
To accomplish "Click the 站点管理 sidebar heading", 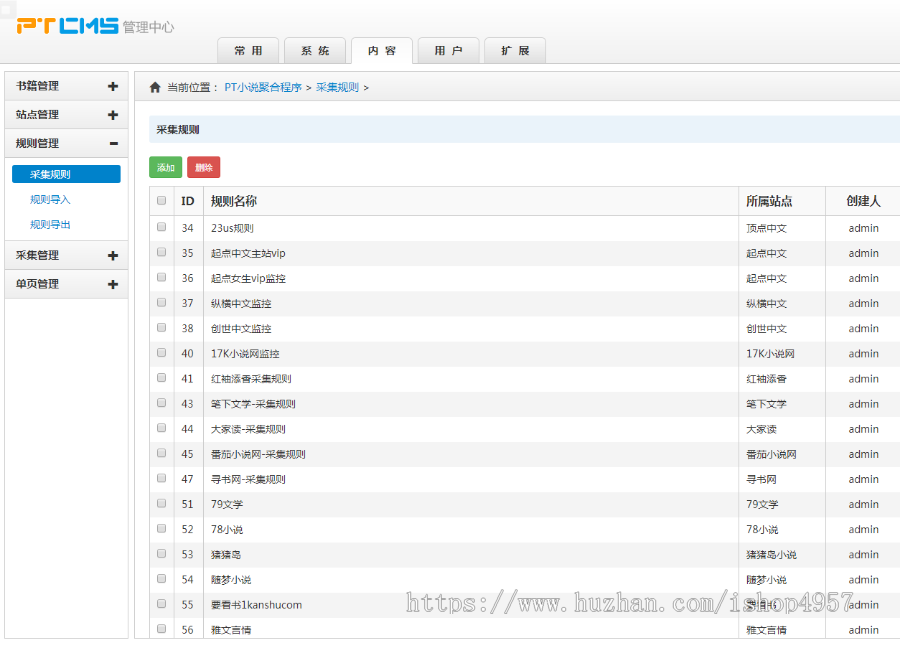I will pos(37,115).
